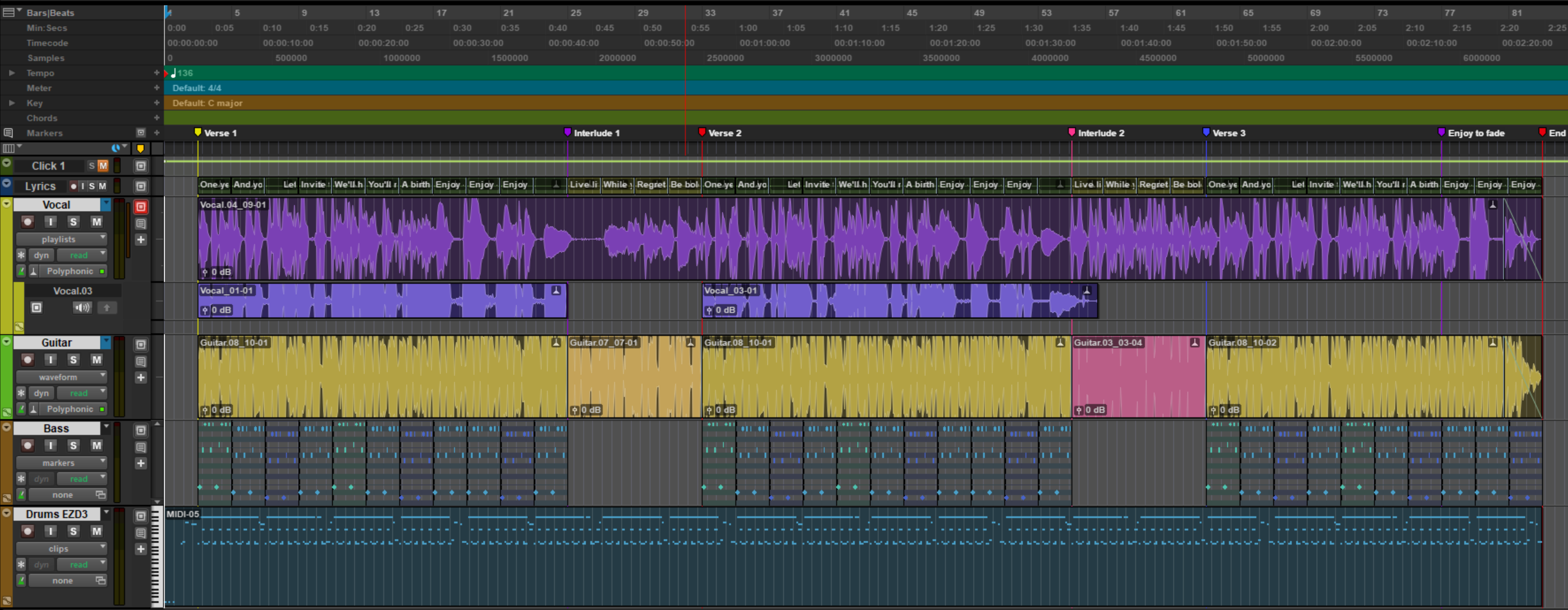Click the Bass track comments icon
This screenshot has height=610, width=1568.
[x=140, y=447]
